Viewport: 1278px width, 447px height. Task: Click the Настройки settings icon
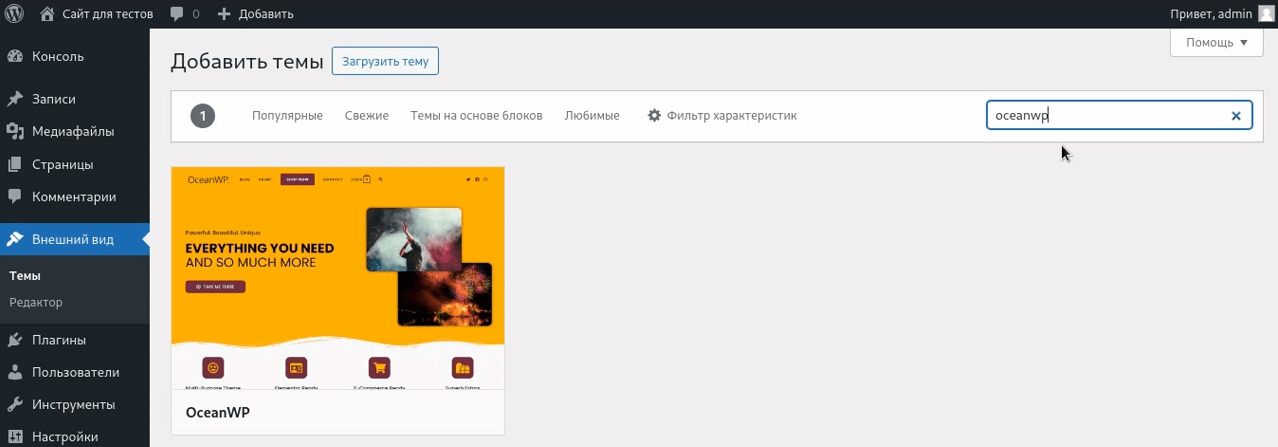tap(15, 437)
